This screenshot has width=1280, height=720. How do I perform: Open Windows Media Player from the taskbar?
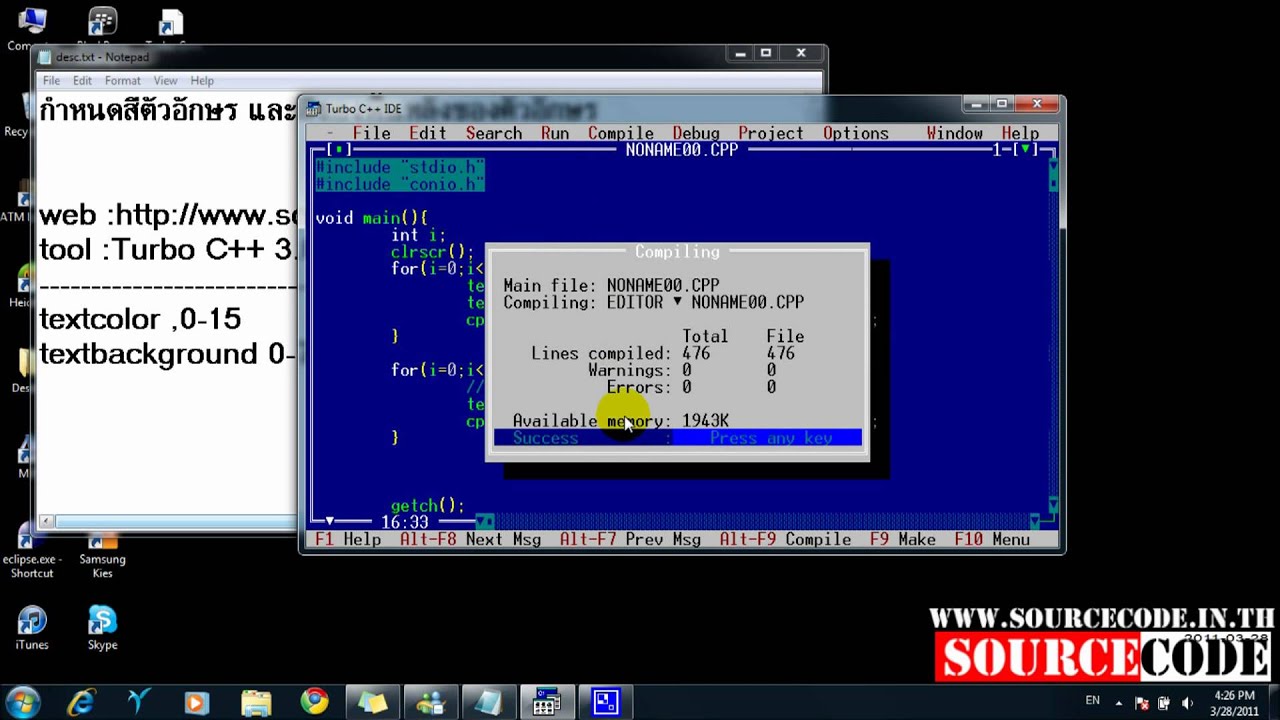196,703
